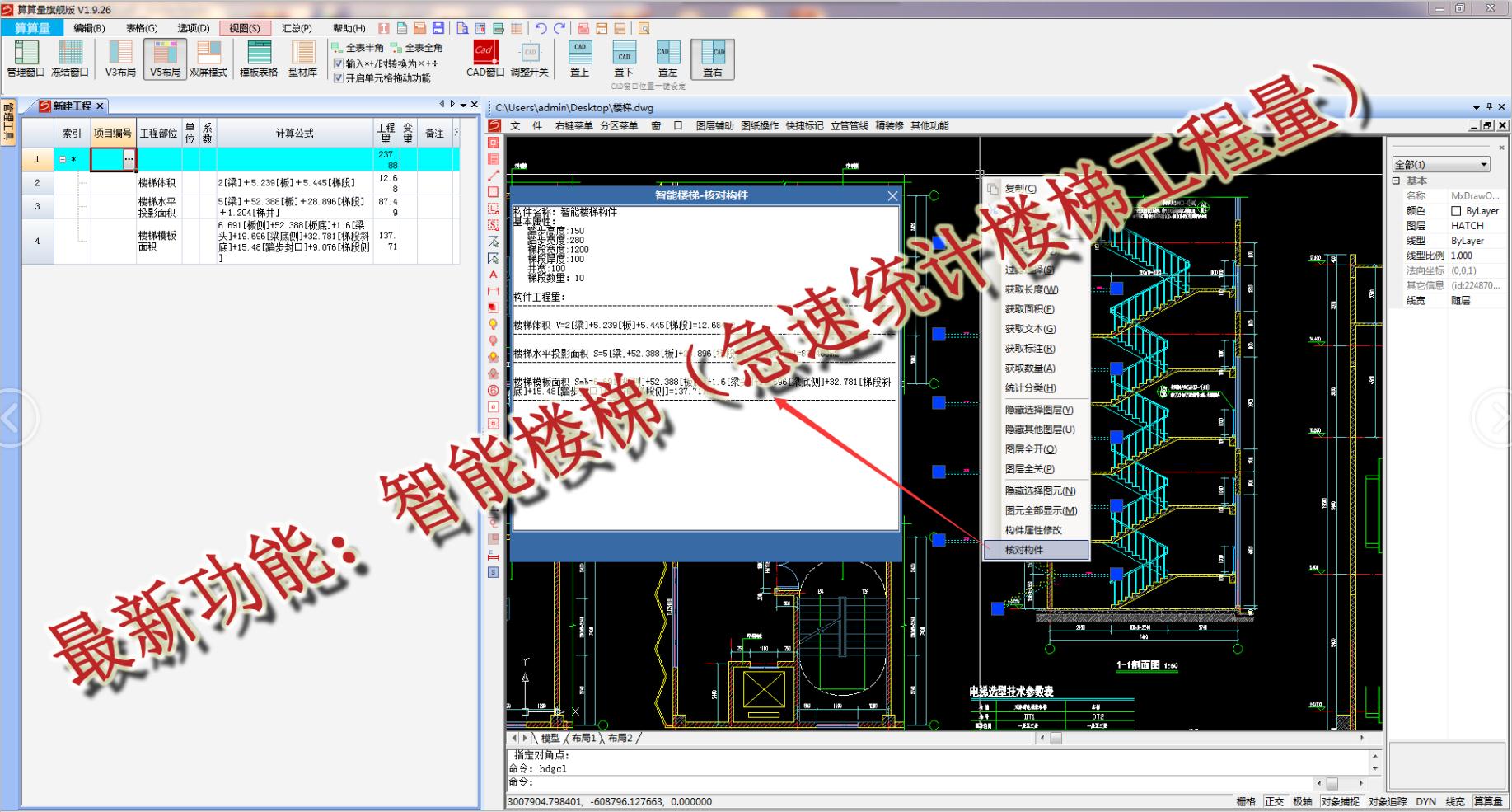Toggle DYN dynamic input
1512x812 pixels.
[1426, 801]
